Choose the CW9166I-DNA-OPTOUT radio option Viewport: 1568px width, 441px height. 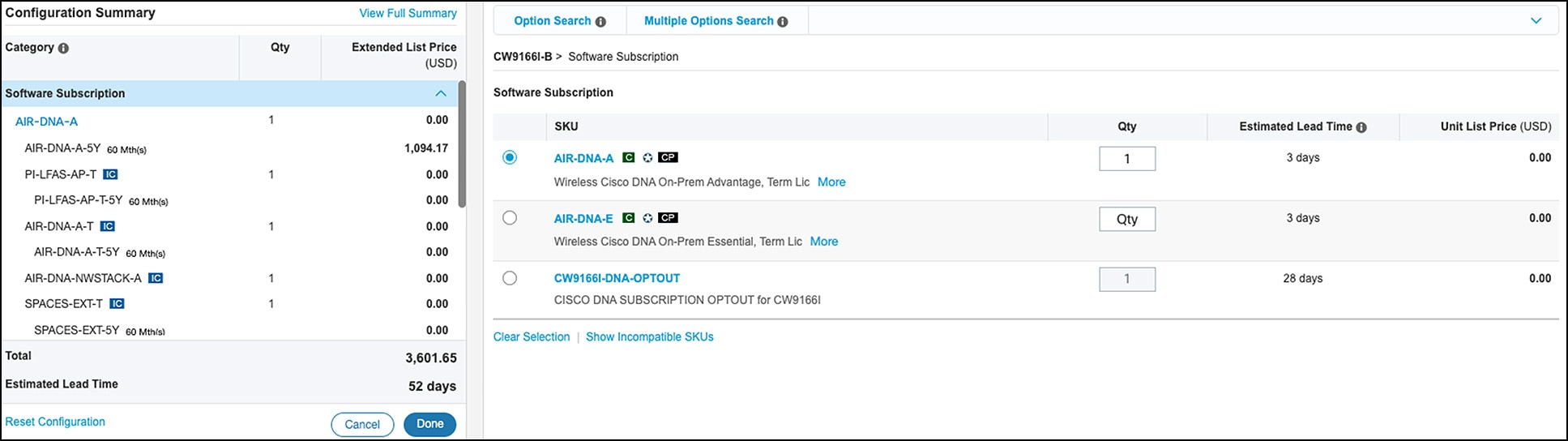pyautogui.click(x=510, y=278)
